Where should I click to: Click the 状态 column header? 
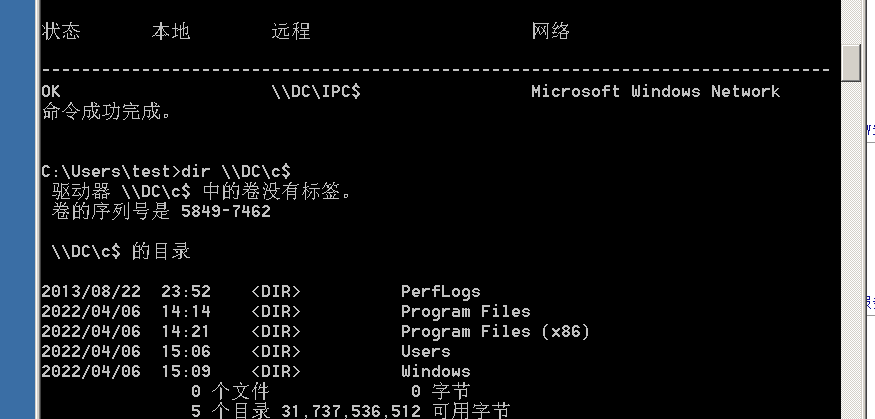(x=61, y=32)
